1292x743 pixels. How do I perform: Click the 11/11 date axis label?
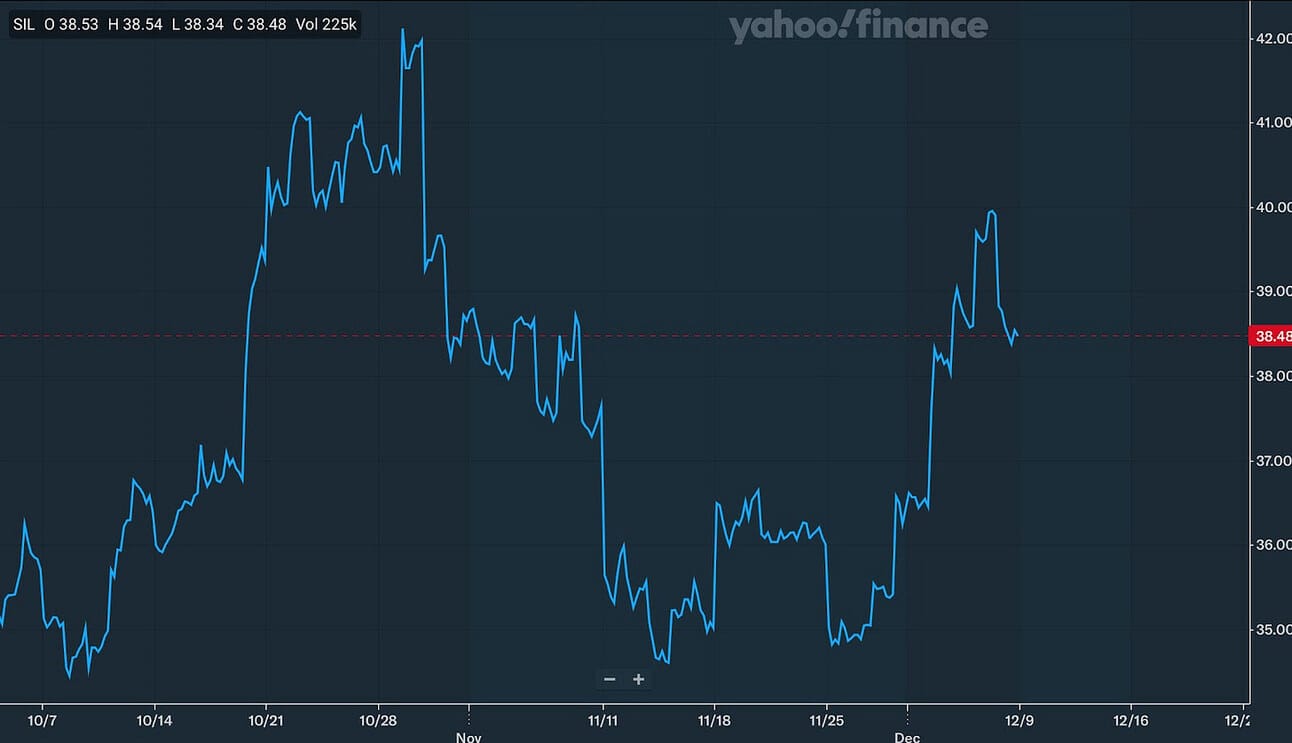(602, 719)
